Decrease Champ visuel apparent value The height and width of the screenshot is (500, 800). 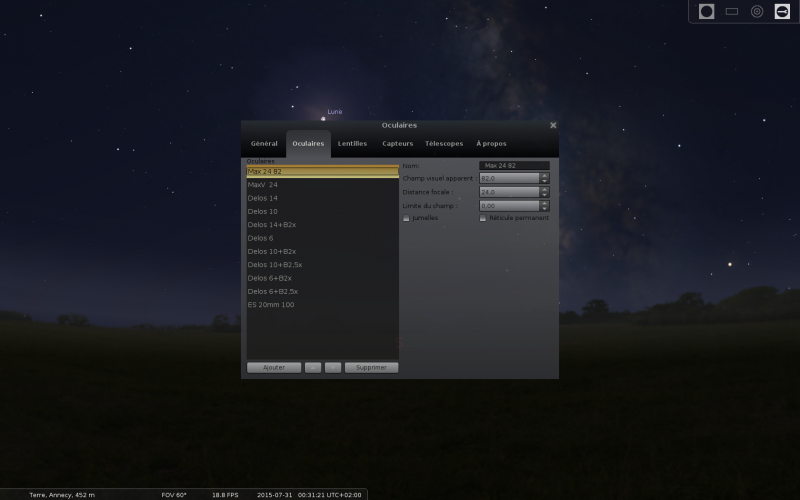pyautogui.click(x=544, y=181)
